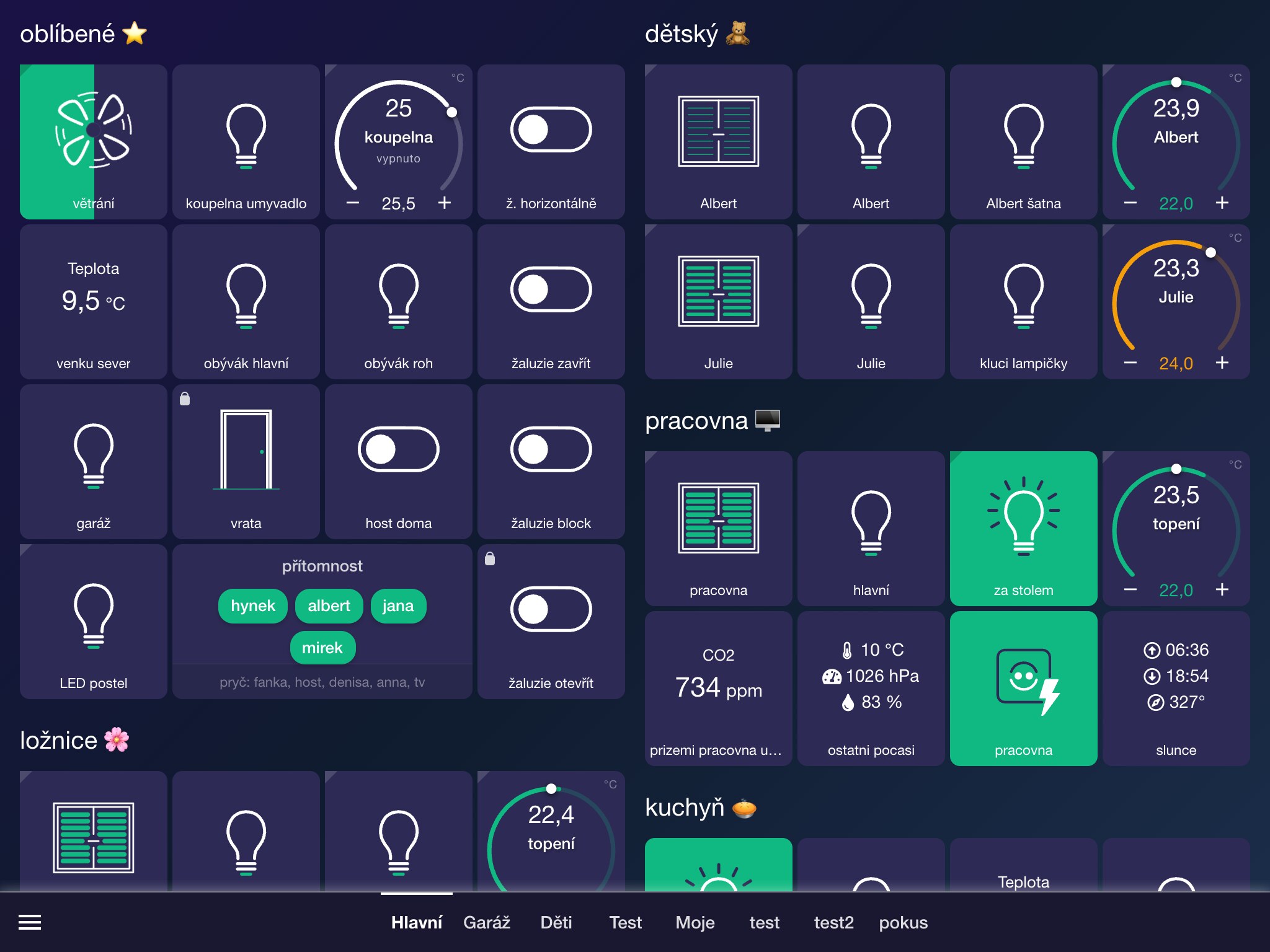Toggle the ž. horizontálně switch
The width and height of the screenshot is (1270, 952).
pyautogui.click(x=551, y=142)
